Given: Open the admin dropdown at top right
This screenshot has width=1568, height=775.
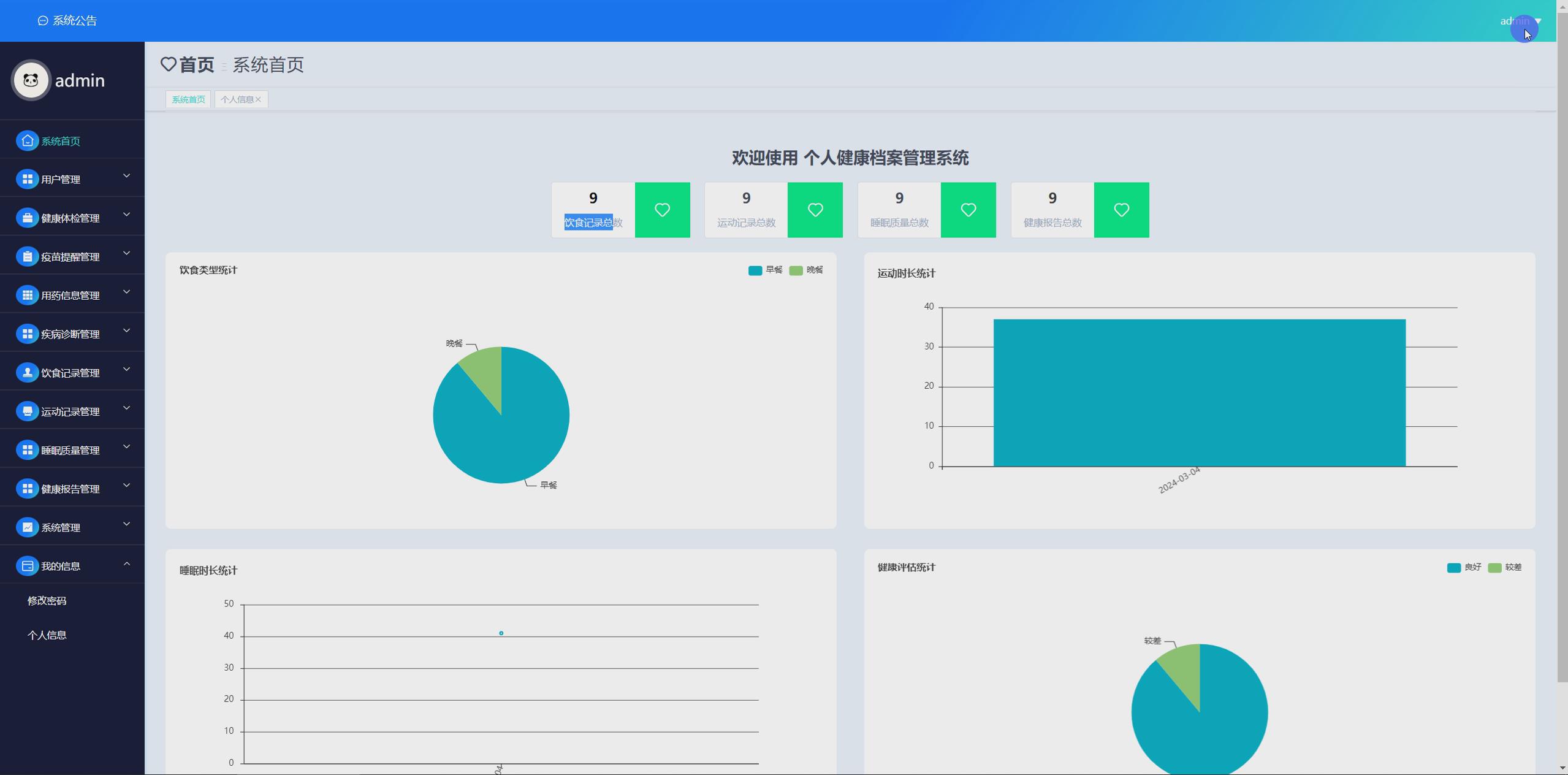Looking at the screenshot, I should tap(1520, 21).
